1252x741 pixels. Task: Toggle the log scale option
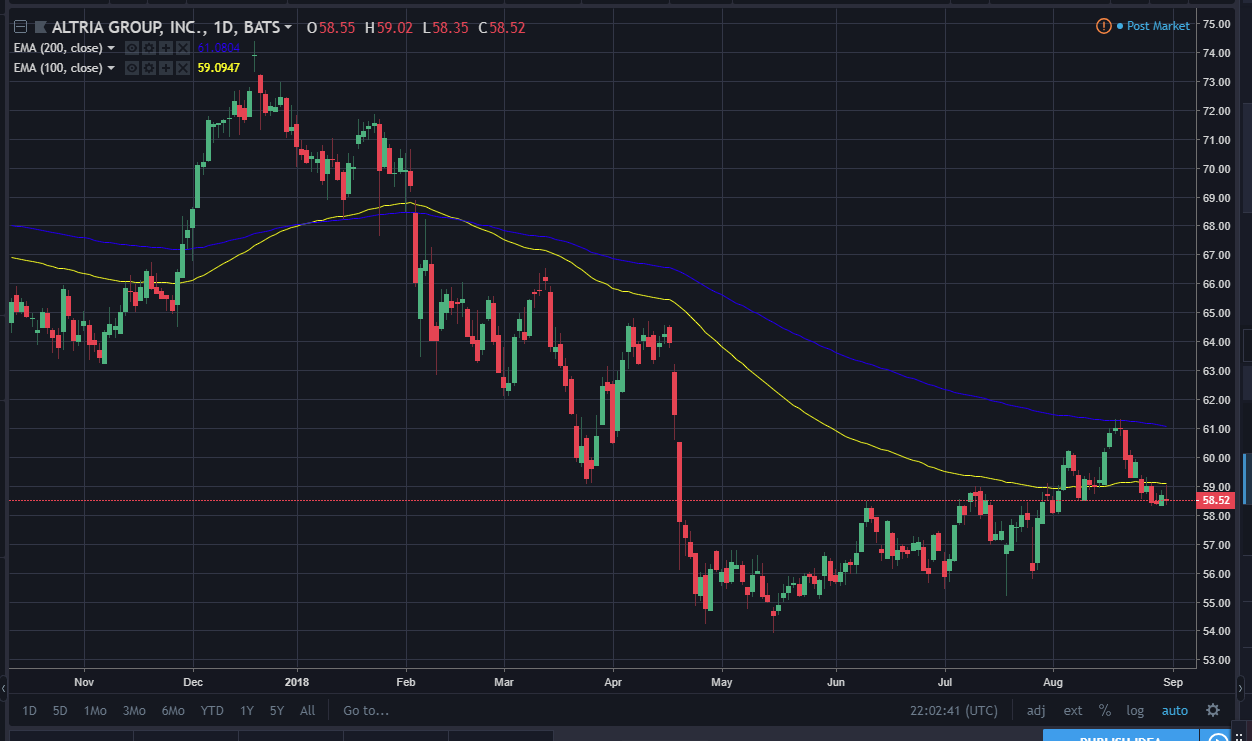[x=1135, y=711]
